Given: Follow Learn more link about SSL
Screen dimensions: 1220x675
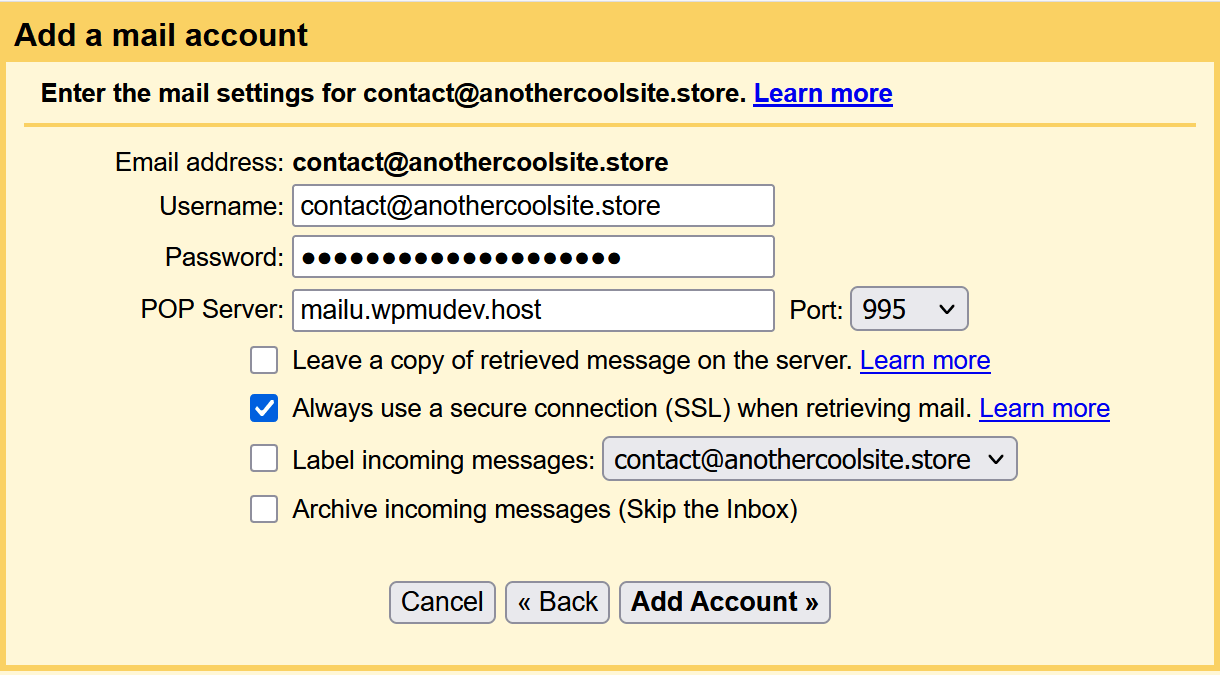Looking at the screenshot, I should coord(1044,408).
